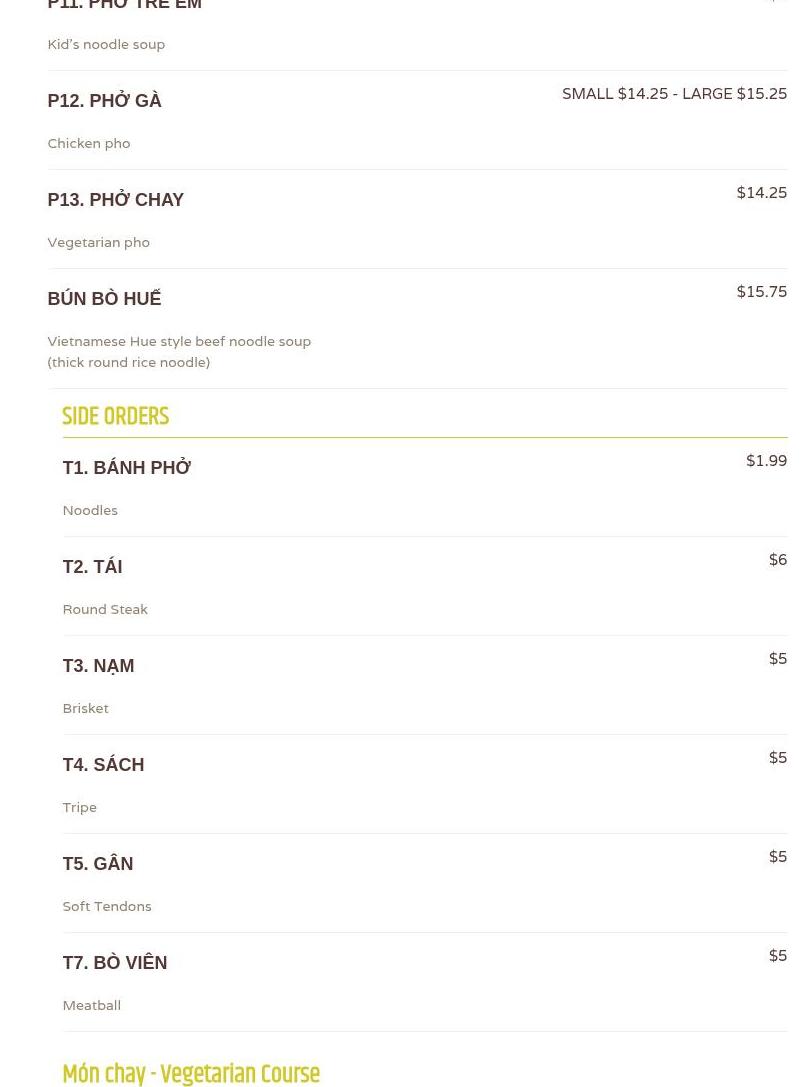Click the P12. PHỞ GÀ item title
The width and height of the screenshot is (810, 1087).
tap(104, 101)
